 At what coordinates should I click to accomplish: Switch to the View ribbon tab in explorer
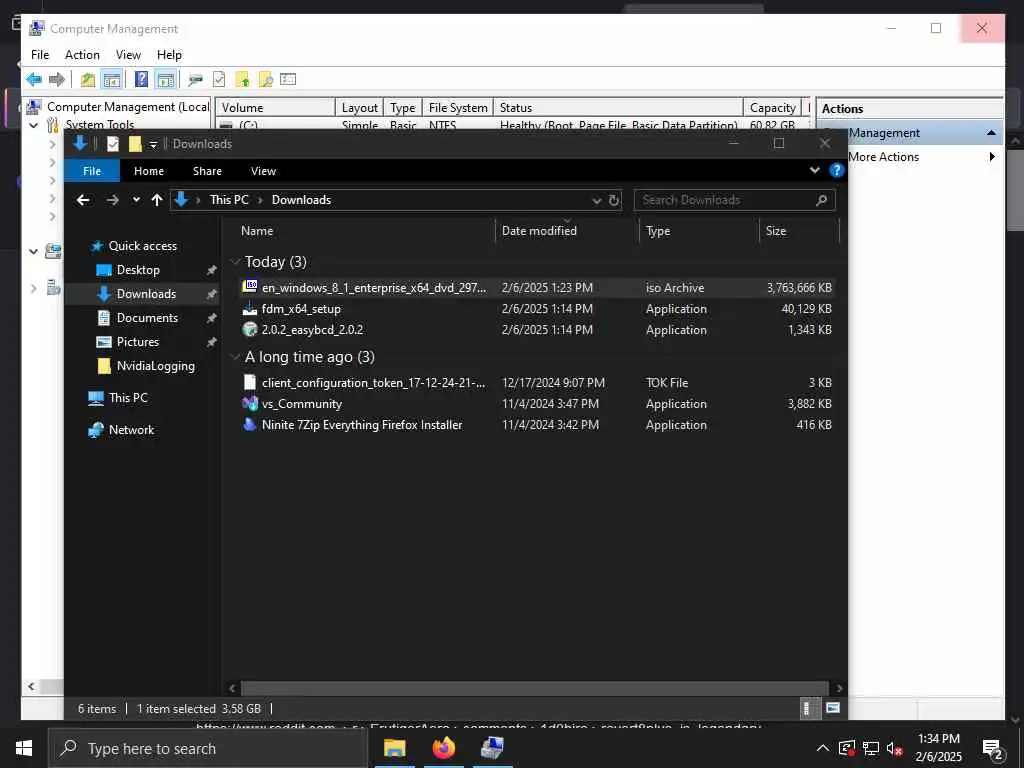(x=263, y=171)
